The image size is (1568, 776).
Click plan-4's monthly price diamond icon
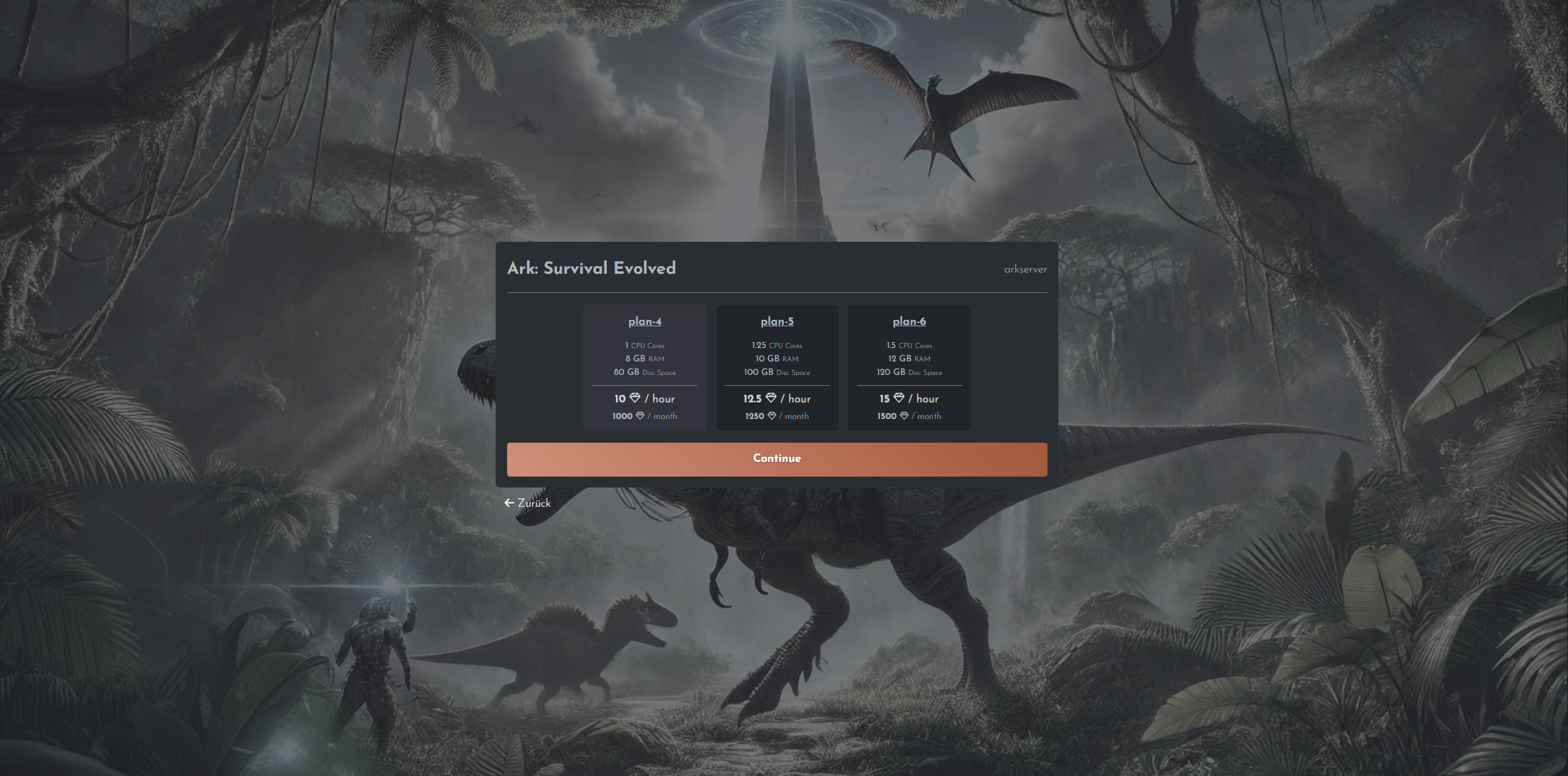pos(640,416)
